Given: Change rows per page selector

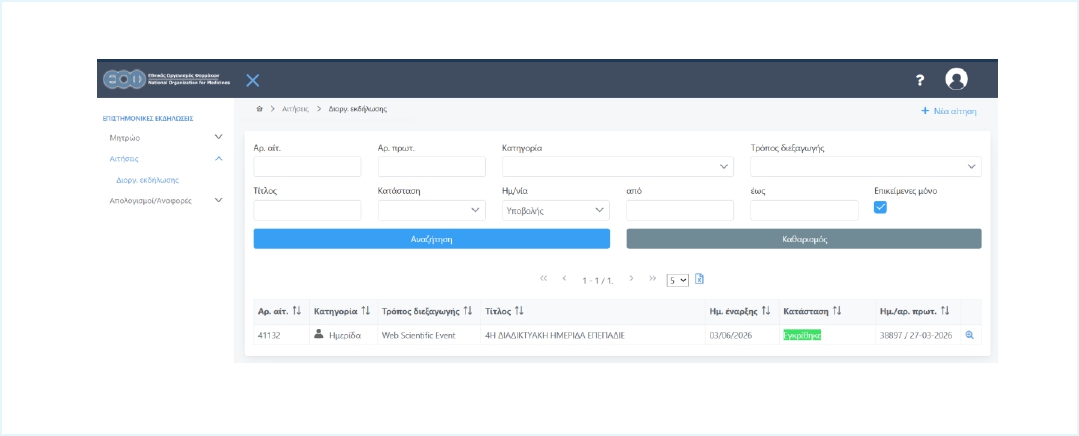Looking at the screenshot, I should [678, 280].
